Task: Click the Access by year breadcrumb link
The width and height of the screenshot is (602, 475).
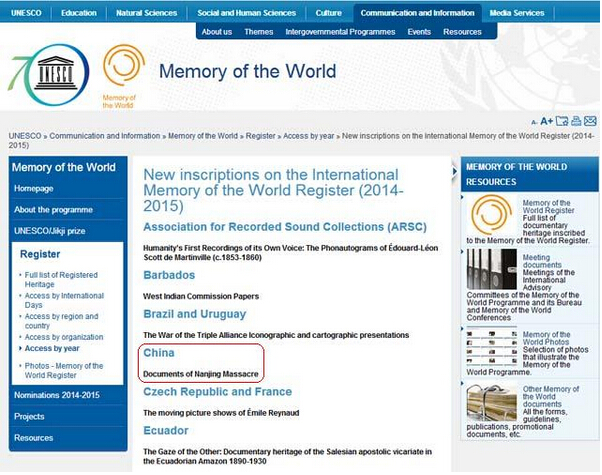Action: 309,136
